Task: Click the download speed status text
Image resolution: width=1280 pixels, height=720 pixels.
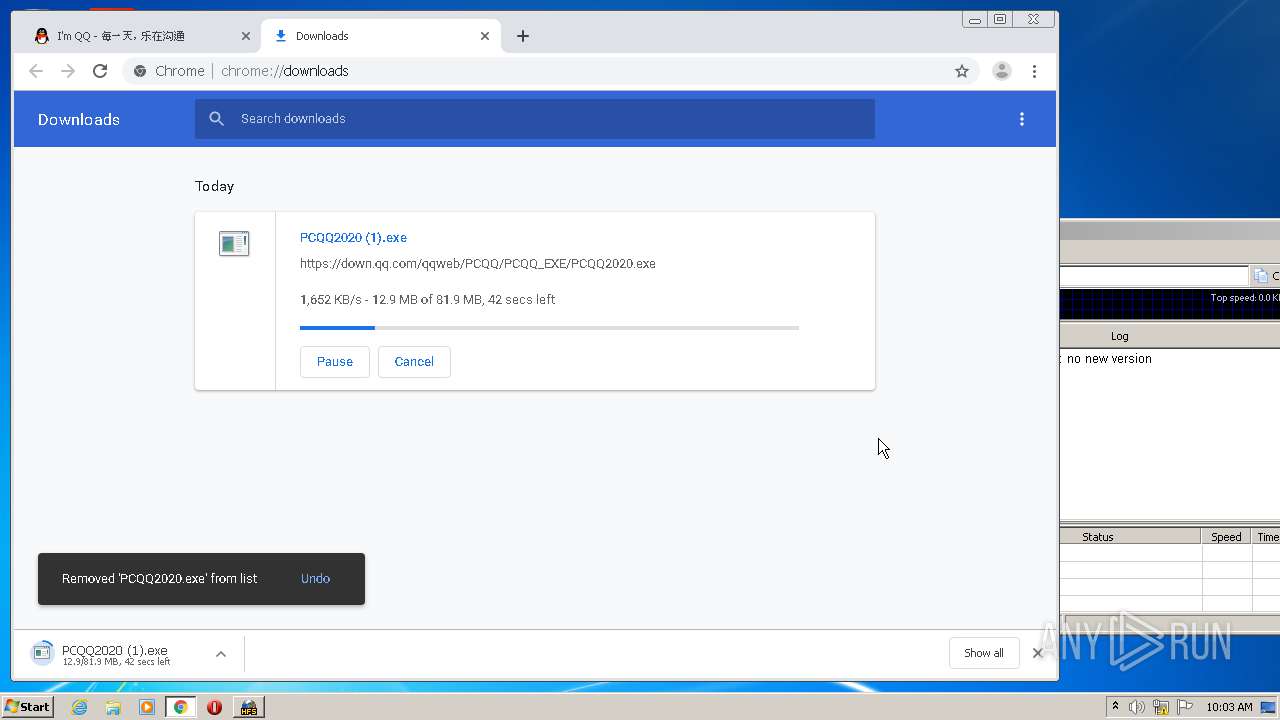Action: tap(428, 300)
